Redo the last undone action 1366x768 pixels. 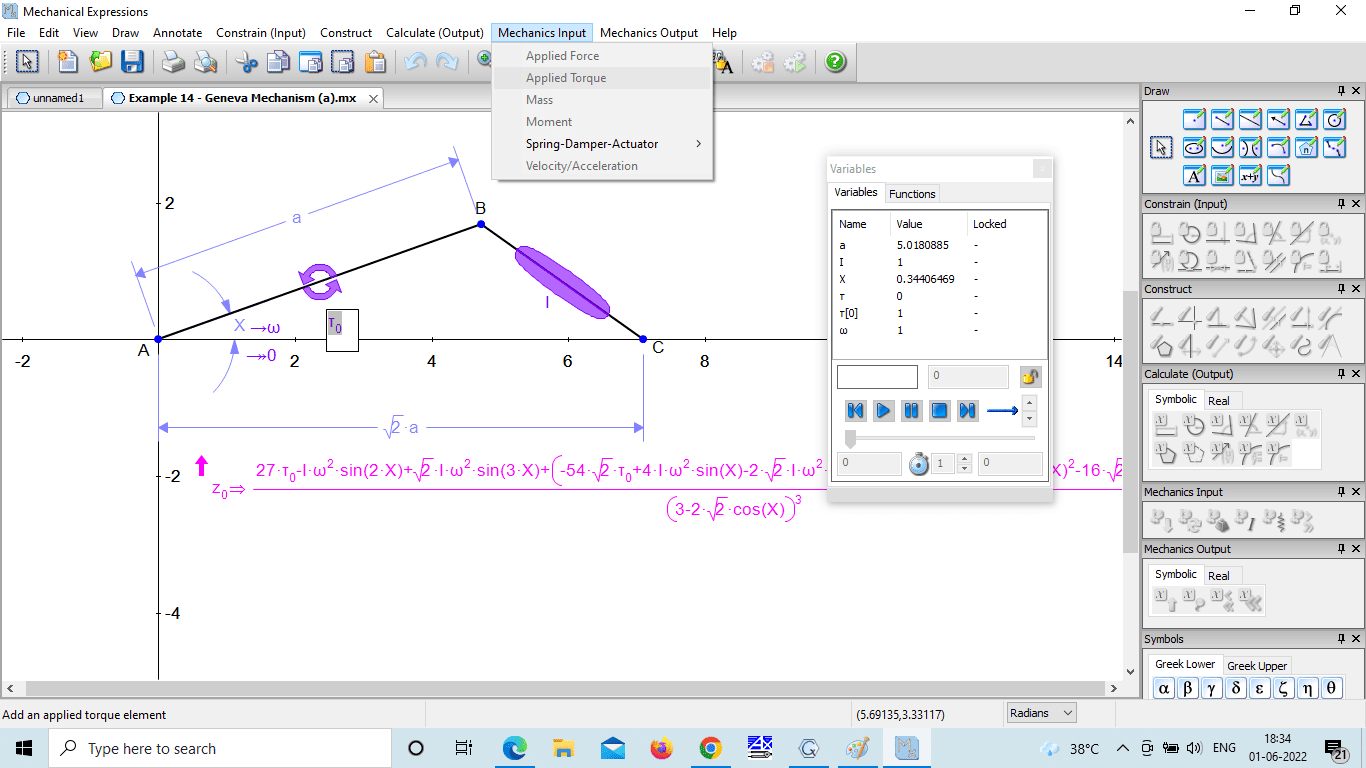447,62
